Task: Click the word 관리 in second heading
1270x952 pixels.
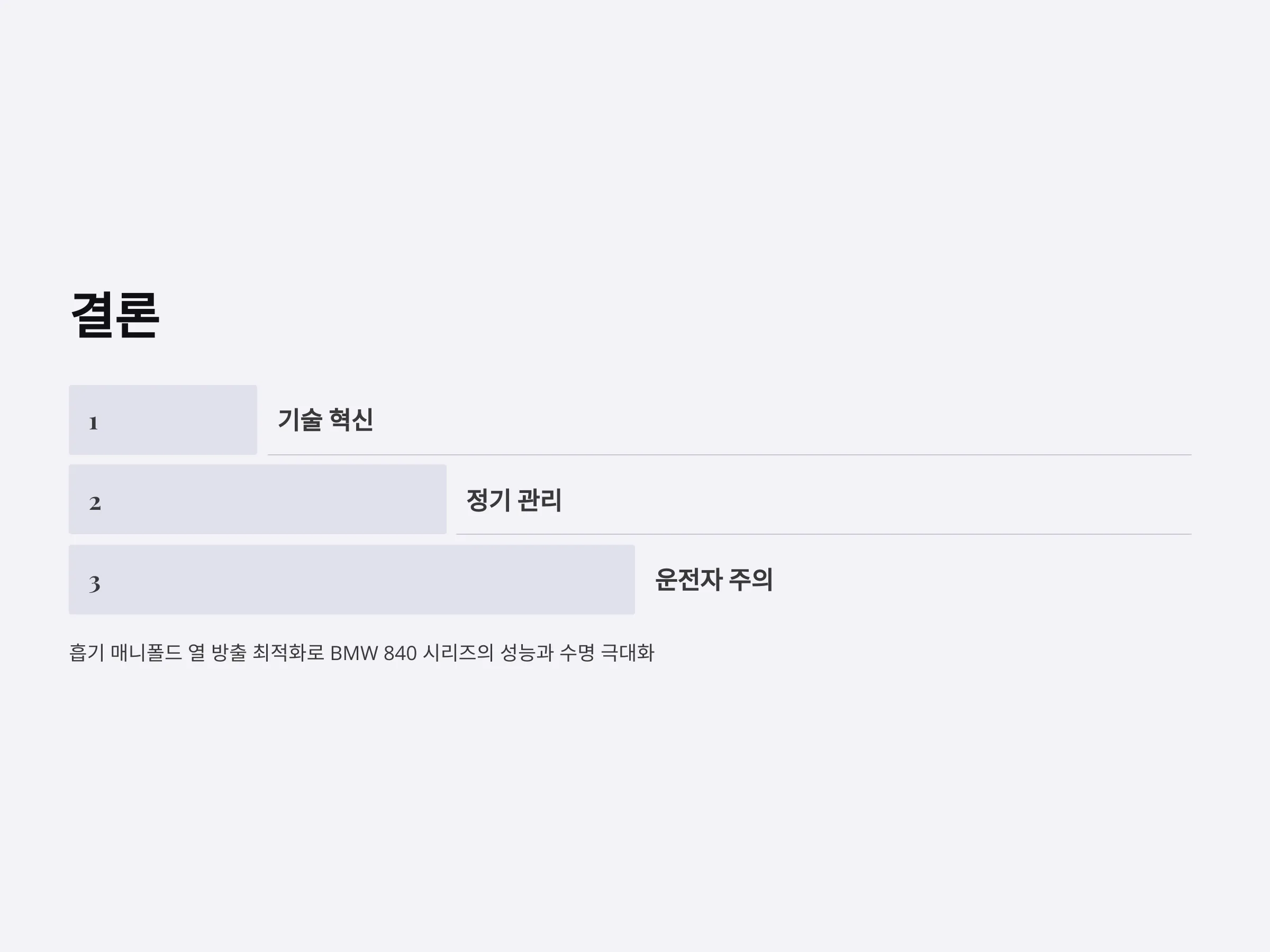Action: click(540, 500)
